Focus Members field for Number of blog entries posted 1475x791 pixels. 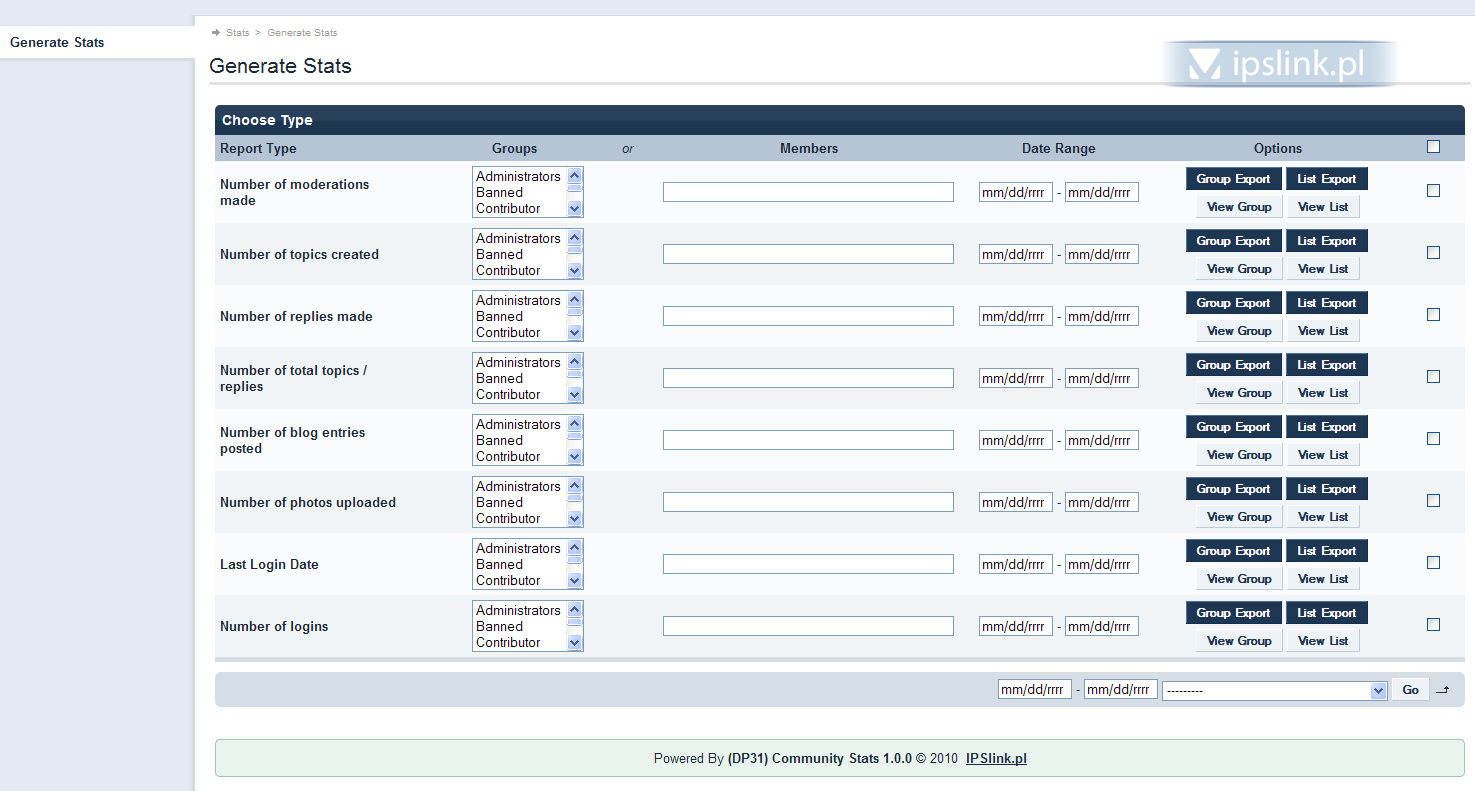pyautogui.click(x=807, y=440)
